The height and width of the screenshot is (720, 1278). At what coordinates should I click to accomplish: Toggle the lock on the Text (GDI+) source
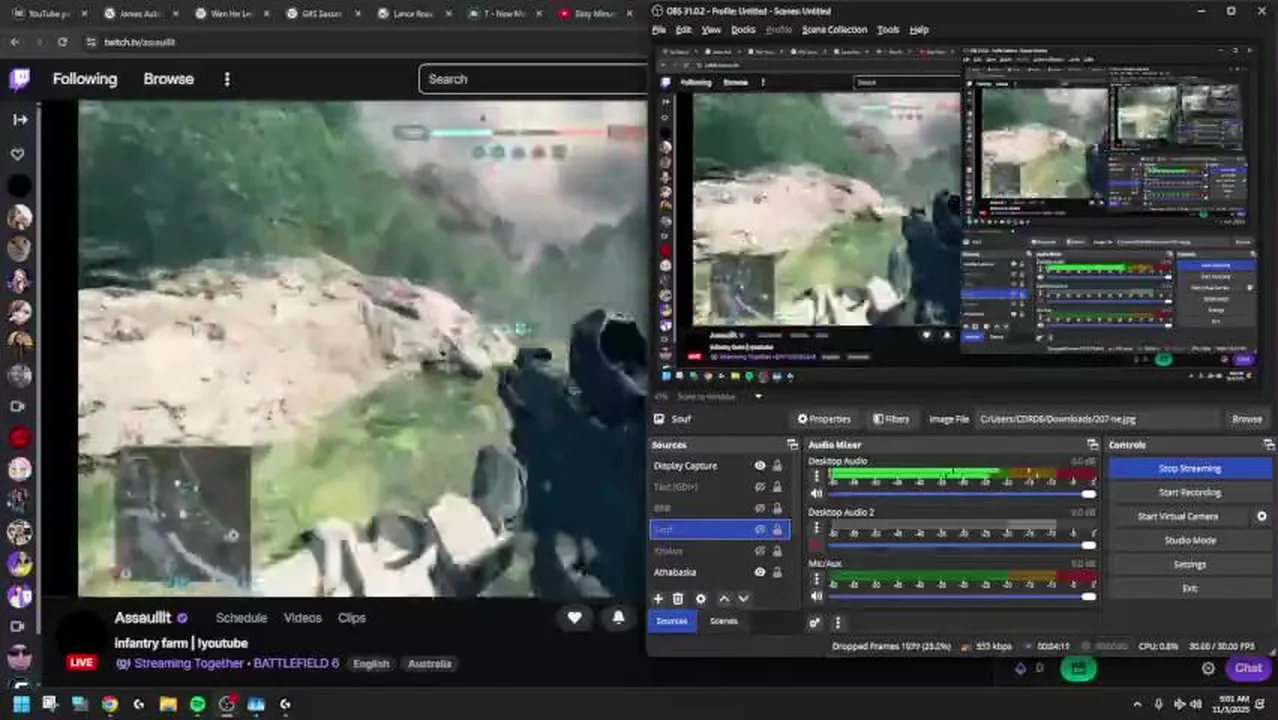[777, 487]
